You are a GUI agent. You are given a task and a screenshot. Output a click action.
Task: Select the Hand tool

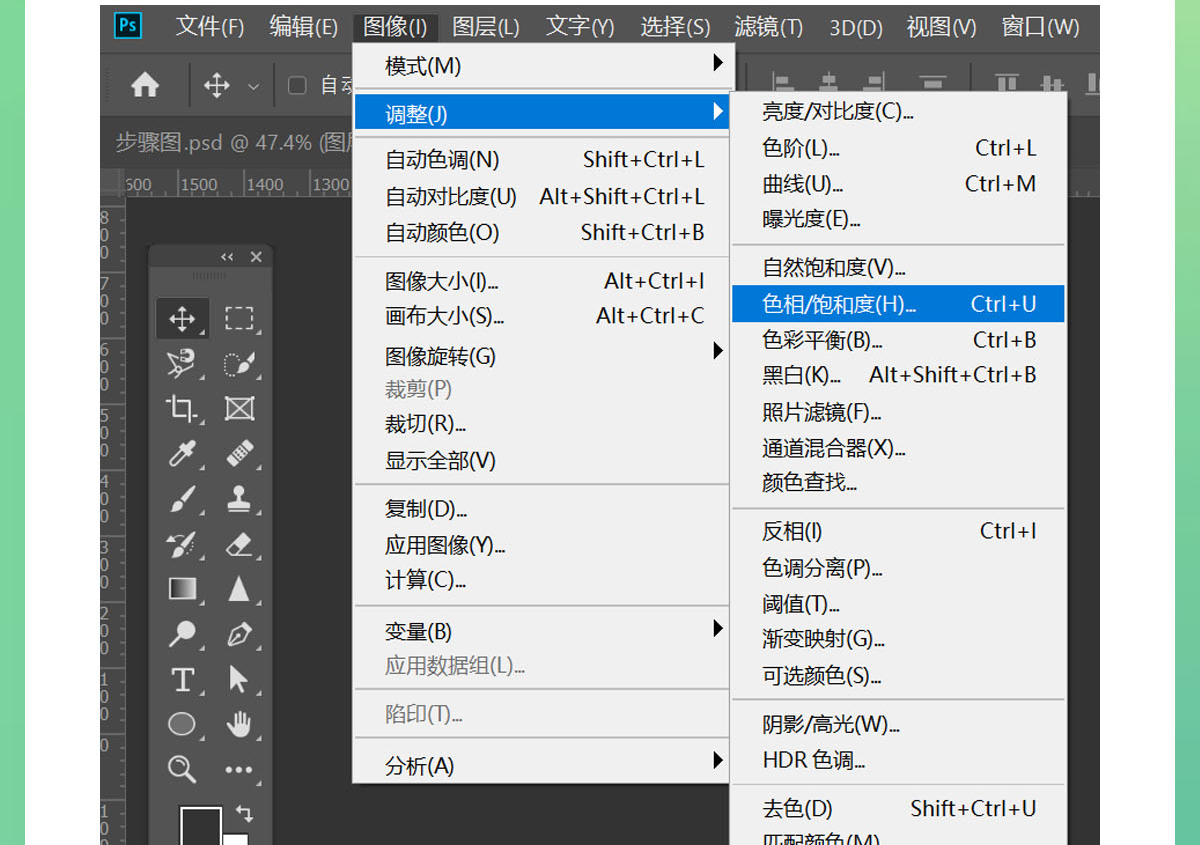click(x=239, y=724)
